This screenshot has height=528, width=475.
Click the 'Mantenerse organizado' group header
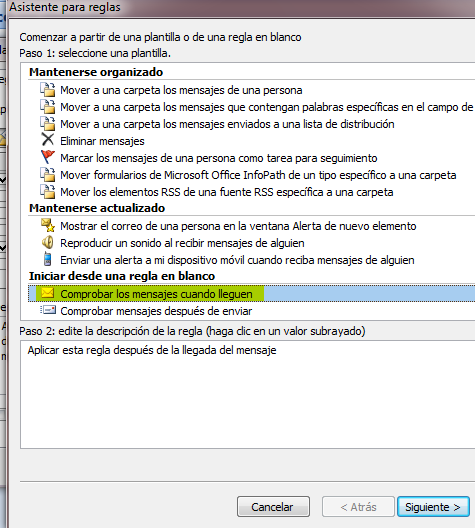point(96,72)
